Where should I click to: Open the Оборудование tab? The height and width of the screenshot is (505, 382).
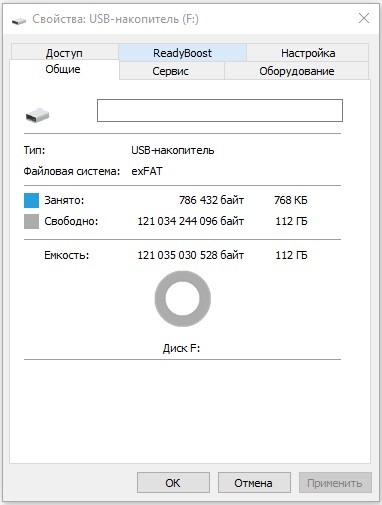tap(297, 71)
